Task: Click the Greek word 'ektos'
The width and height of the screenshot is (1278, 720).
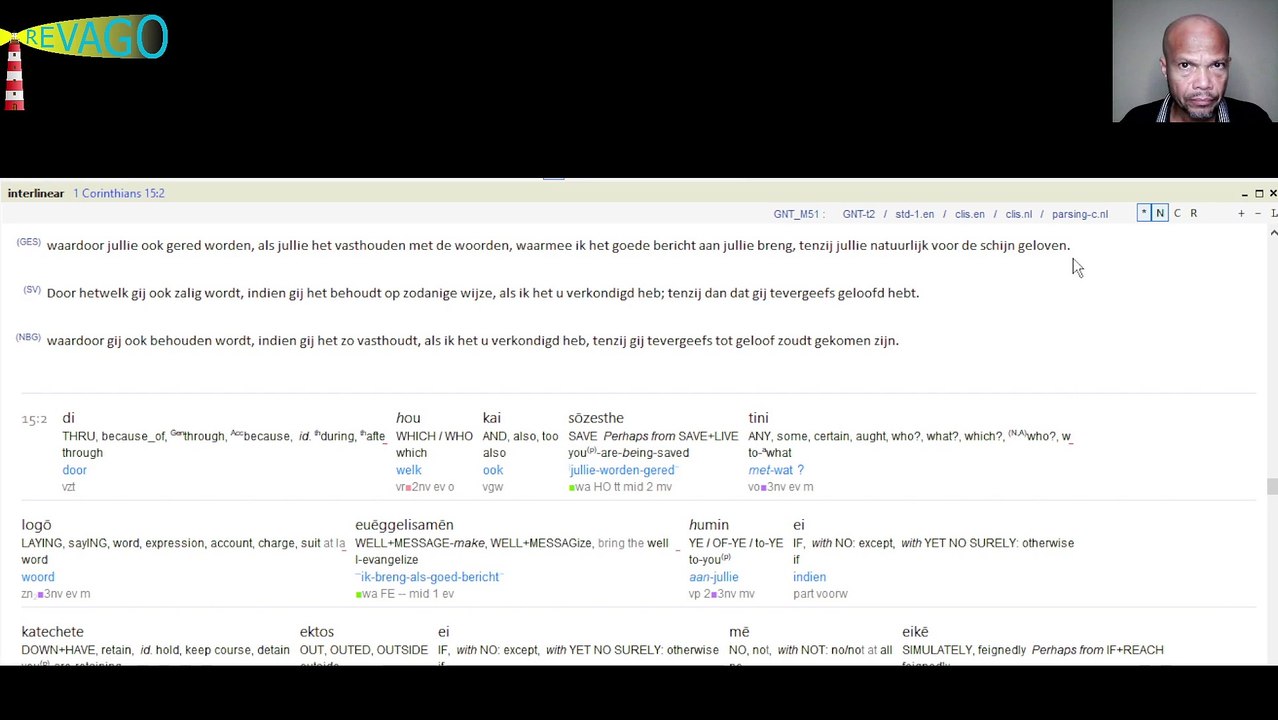Action: coord(316,632)
